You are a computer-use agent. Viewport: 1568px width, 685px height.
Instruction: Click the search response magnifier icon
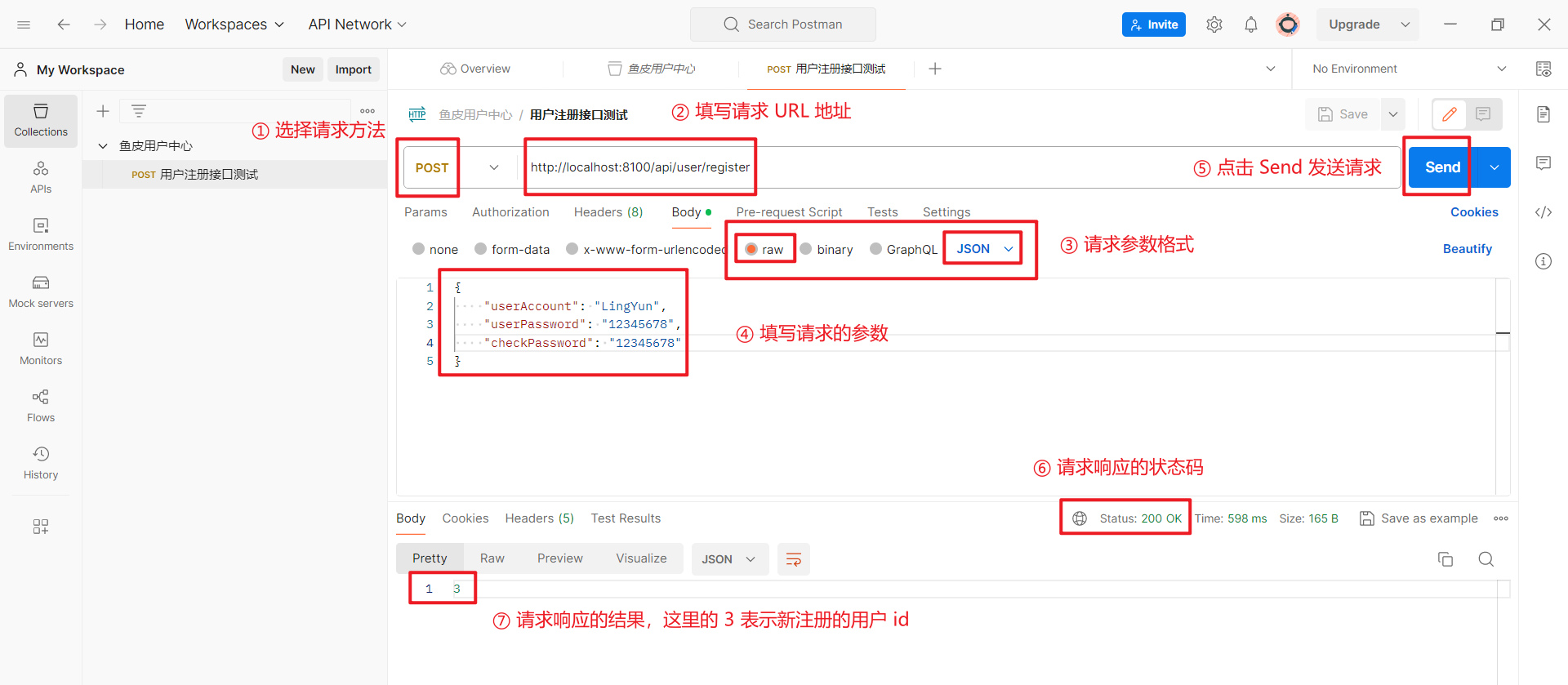tap(1486, 559)
